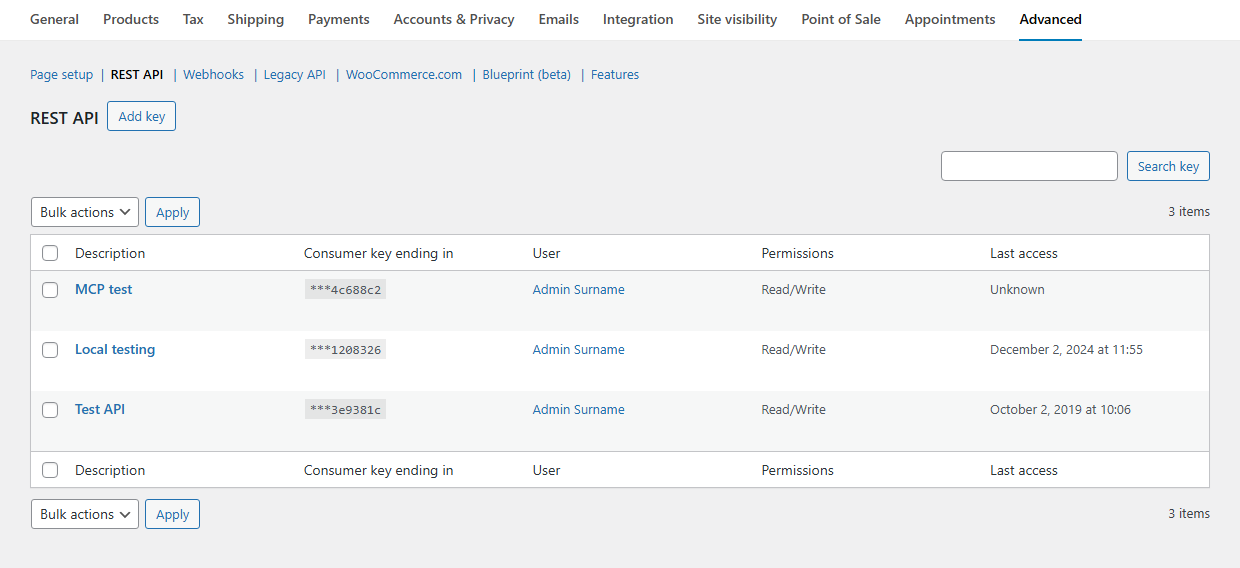Open the Emails tab
Viewport: 1240px width, 568px height.
pyautogui.click(x=559, y=19)
